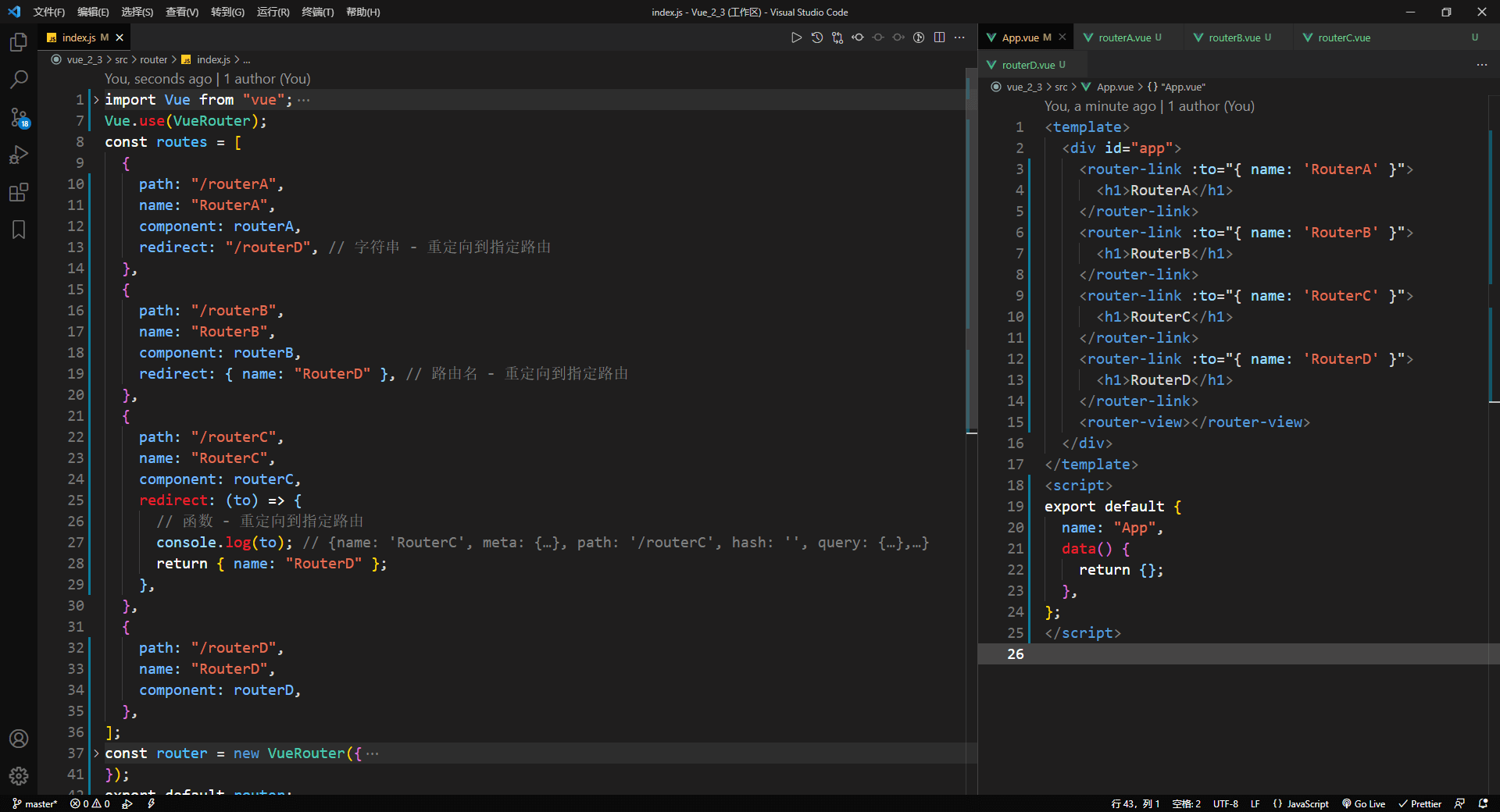
Task: Open the router breadcrumb folder
Action: point(154,59)
